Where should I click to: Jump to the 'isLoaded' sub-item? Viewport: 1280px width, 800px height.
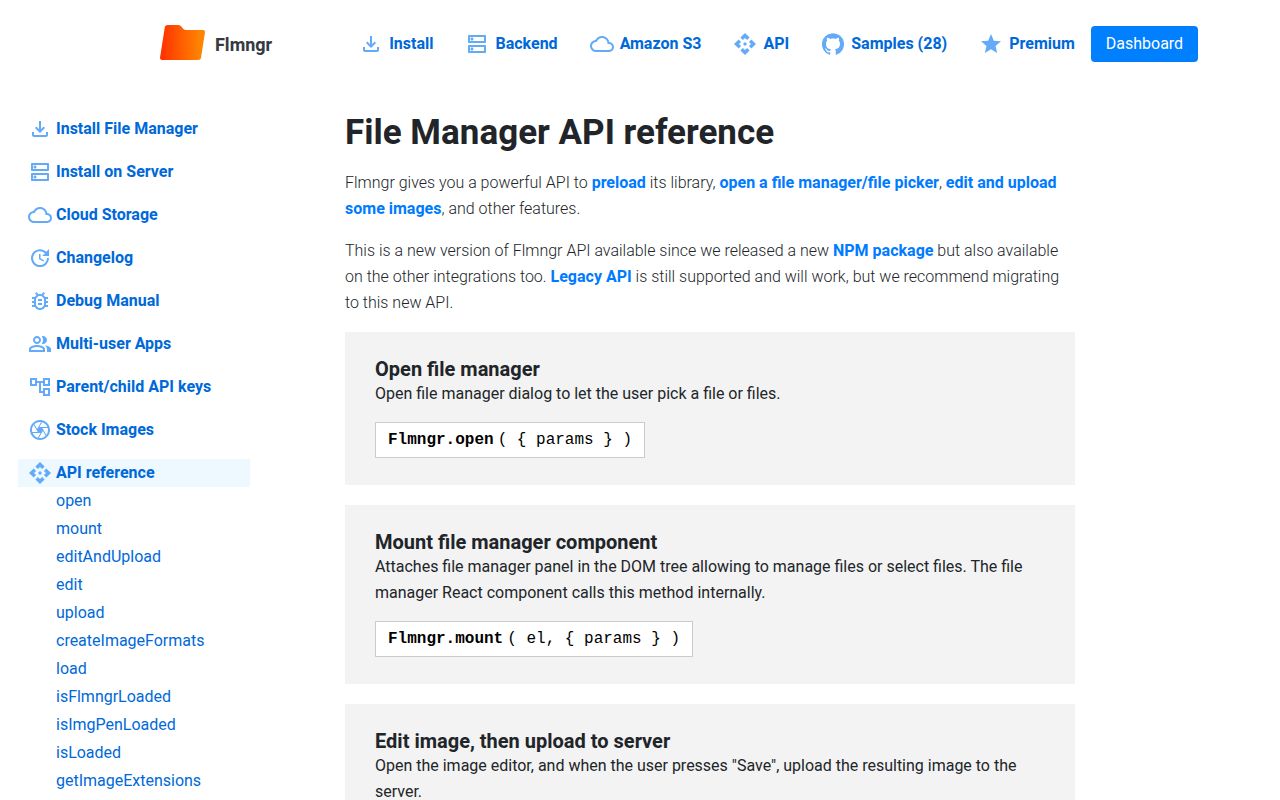[88, 753]
